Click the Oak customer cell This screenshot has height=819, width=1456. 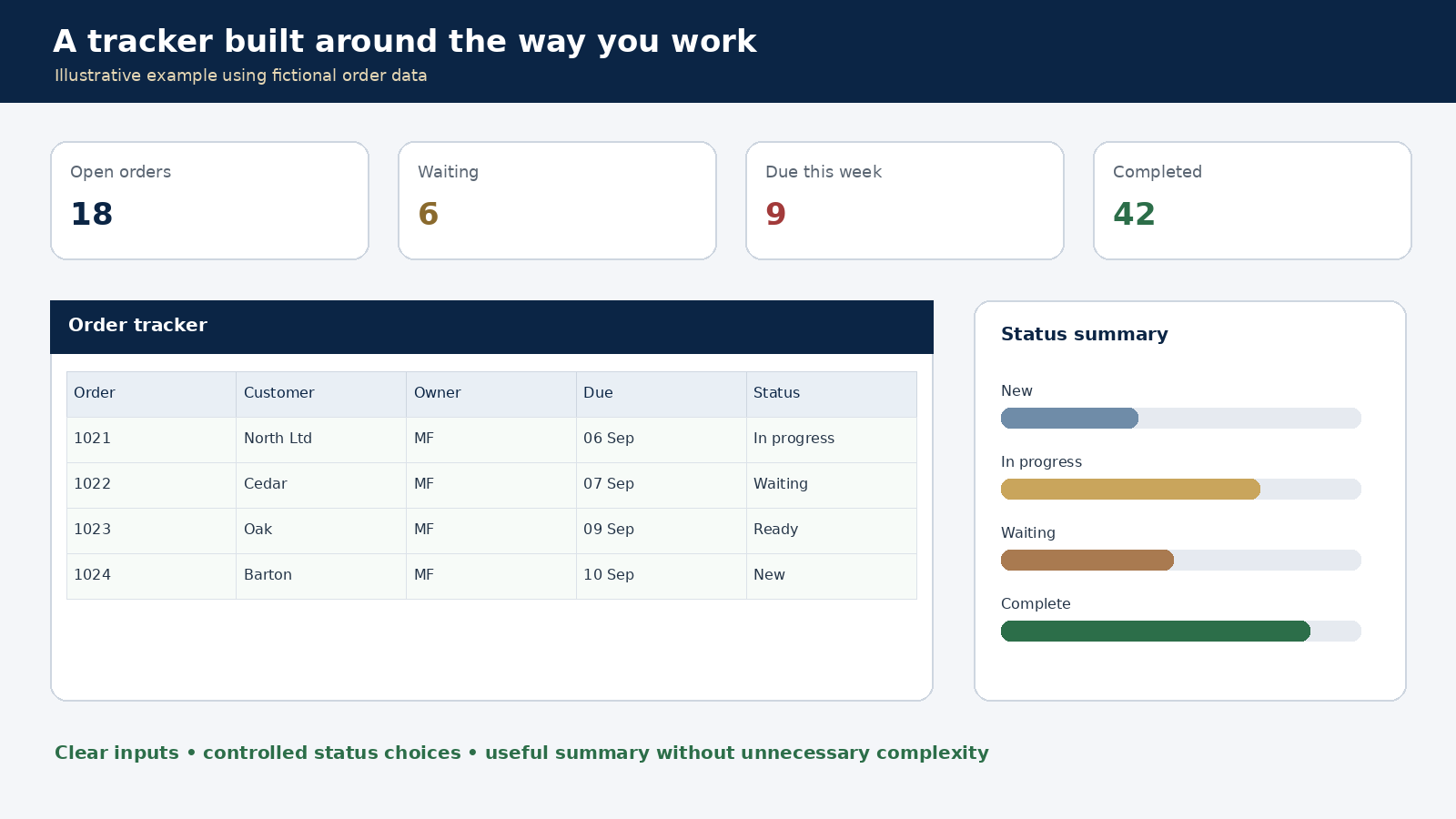click(321, 531)
